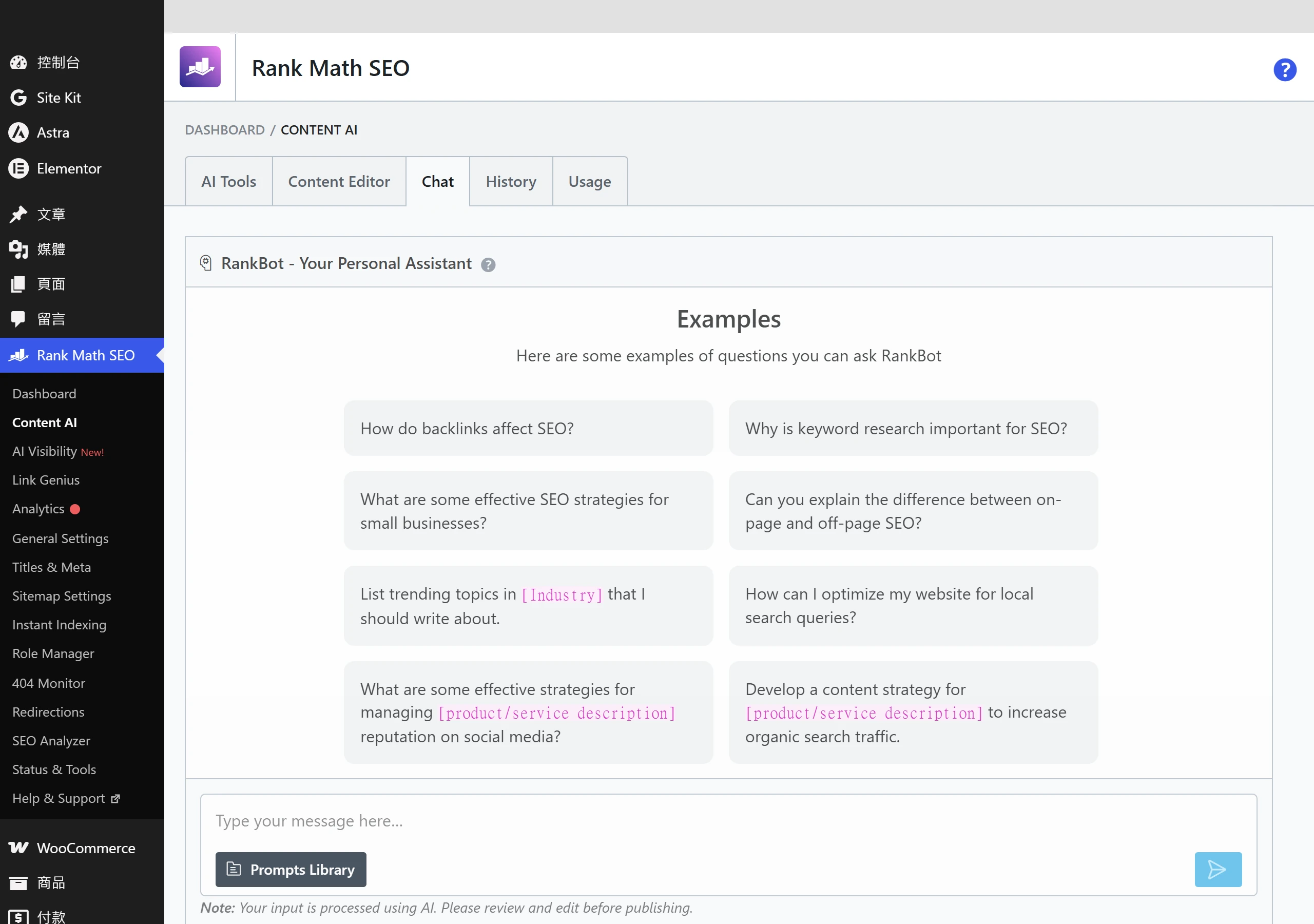
Task: Open Titles & Meta settings
Action: pyautogui.click(x=51, y=567)
